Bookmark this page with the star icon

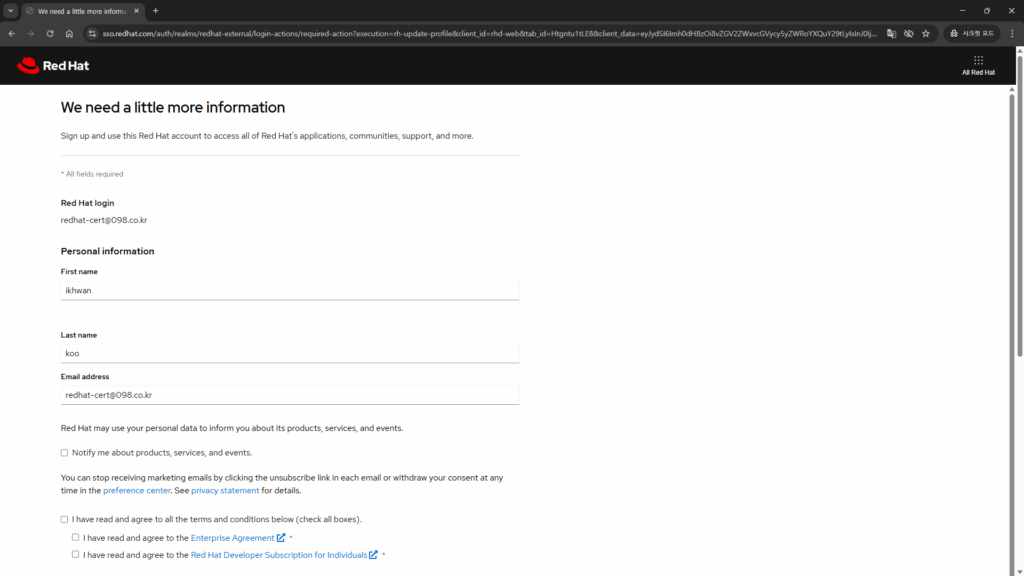(926, 33)
